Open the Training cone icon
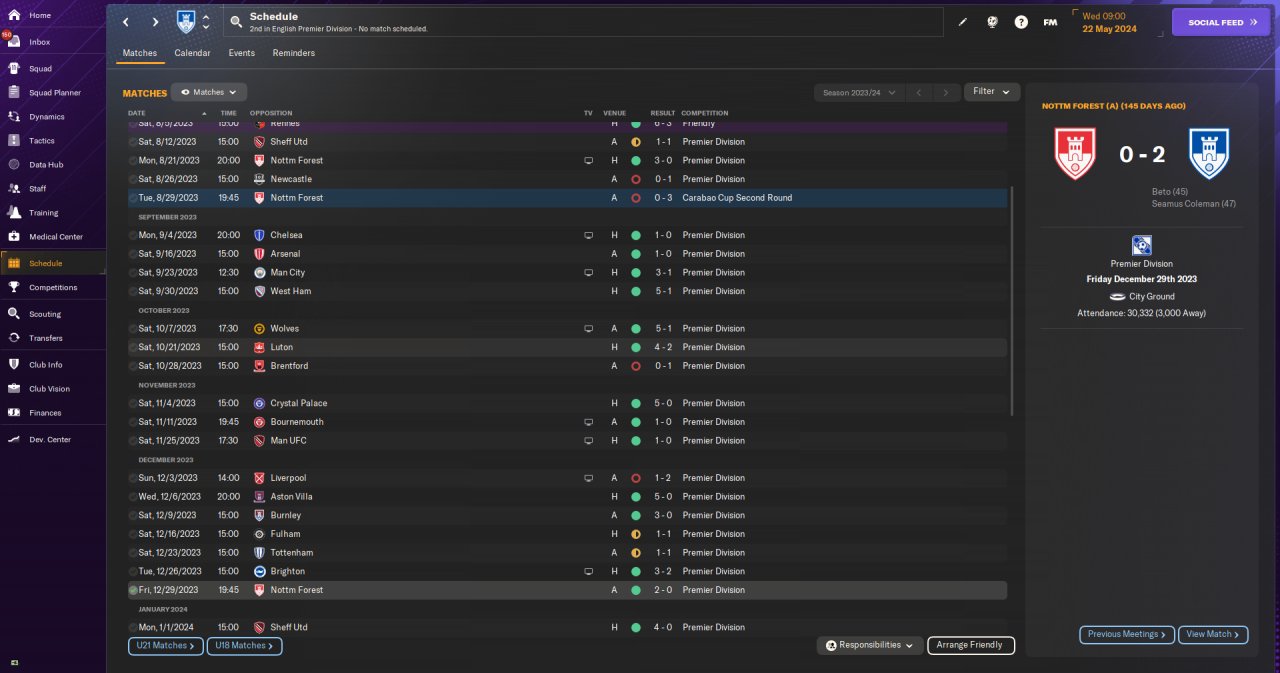 tap(14, 212)
